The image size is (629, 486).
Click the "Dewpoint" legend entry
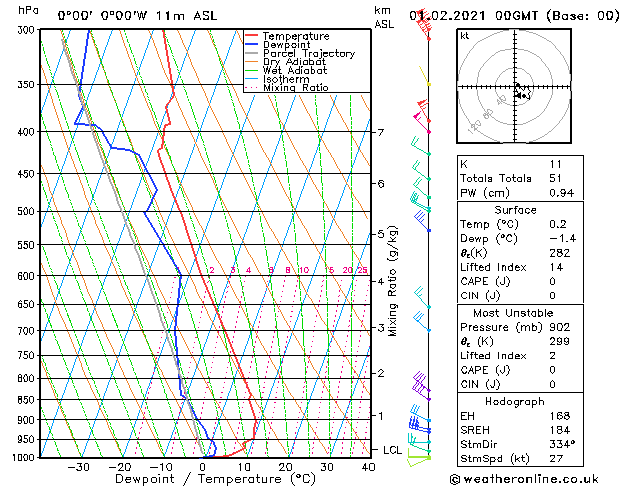tap(286, 45)
